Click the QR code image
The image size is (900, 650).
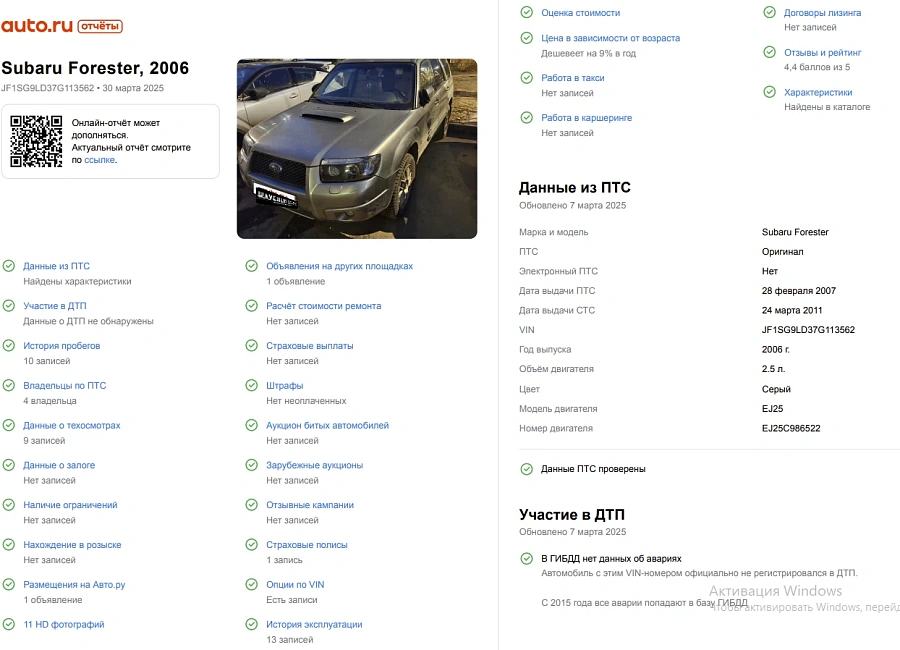pyautogui.click(x=36, y=141)
